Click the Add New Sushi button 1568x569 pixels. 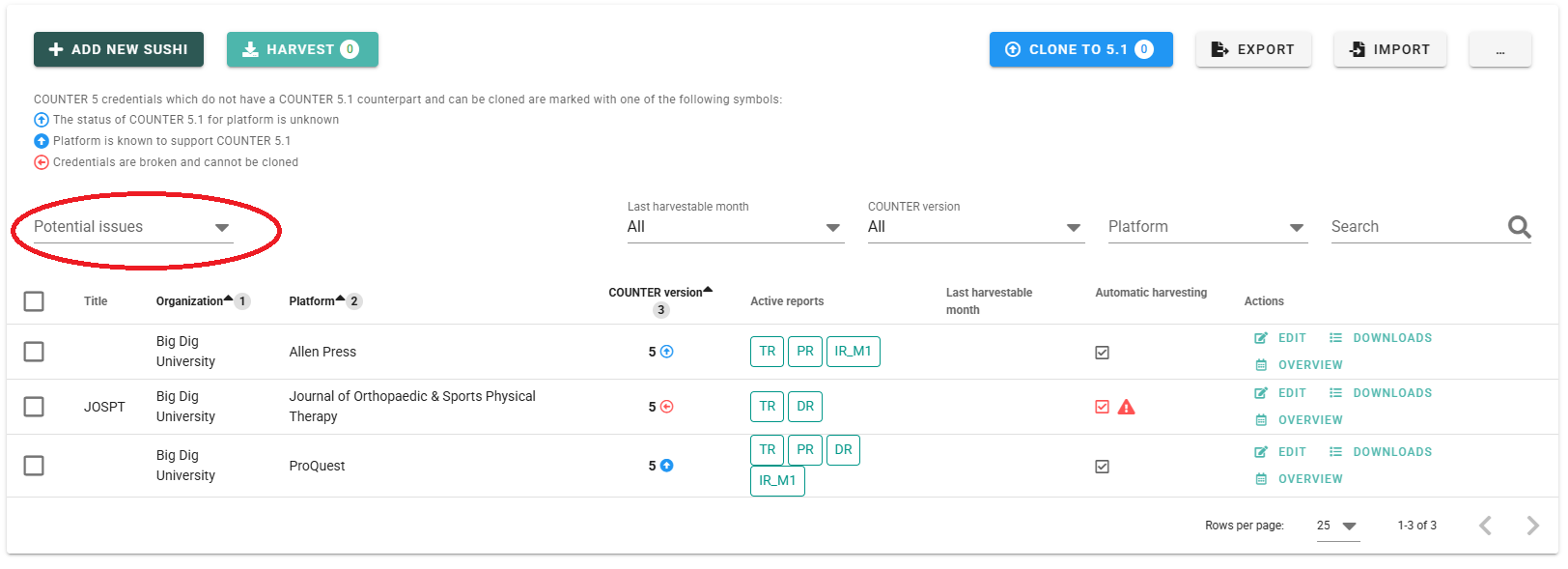pyautogui.click(x=119, y=49)
